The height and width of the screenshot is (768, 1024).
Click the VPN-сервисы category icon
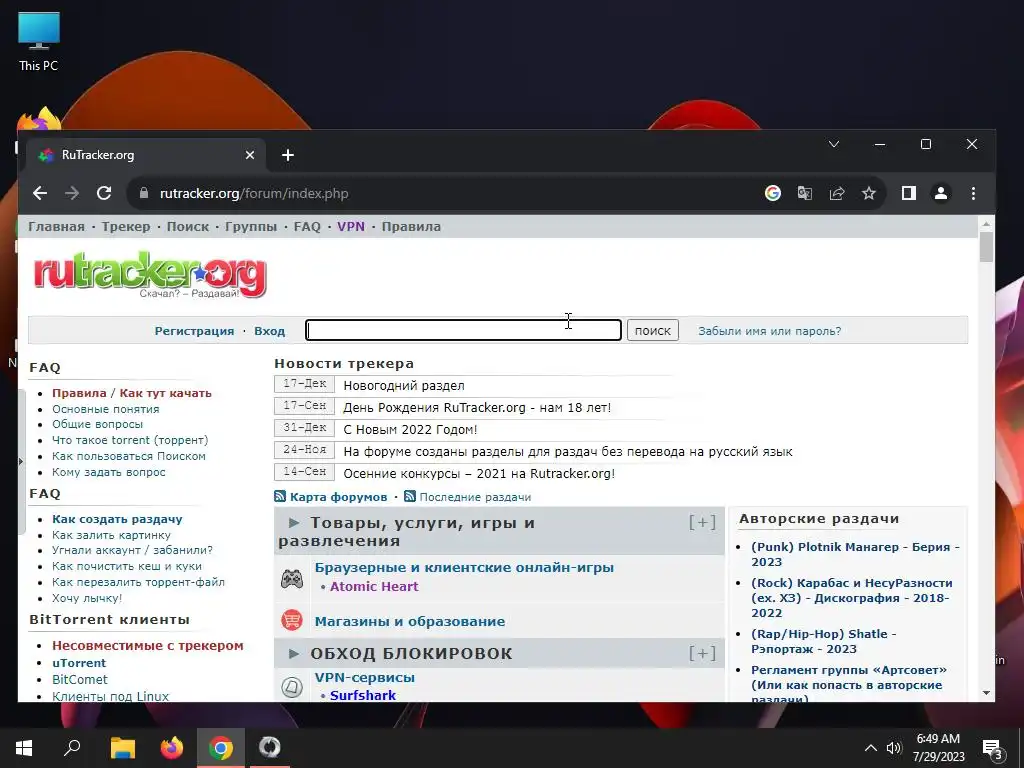click(x=292, y=686)
